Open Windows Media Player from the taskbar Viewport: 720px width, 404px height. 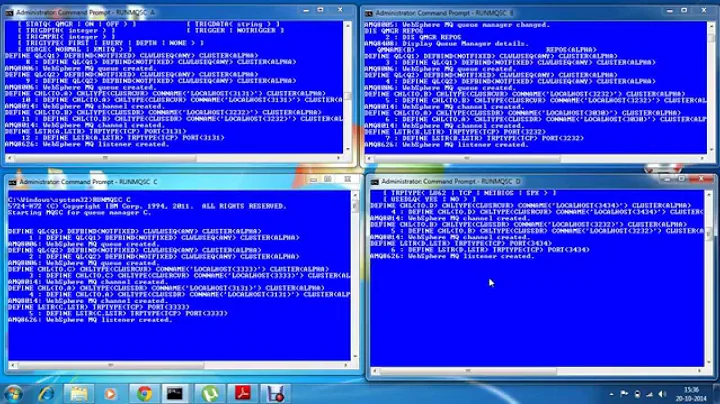point(110,394)
